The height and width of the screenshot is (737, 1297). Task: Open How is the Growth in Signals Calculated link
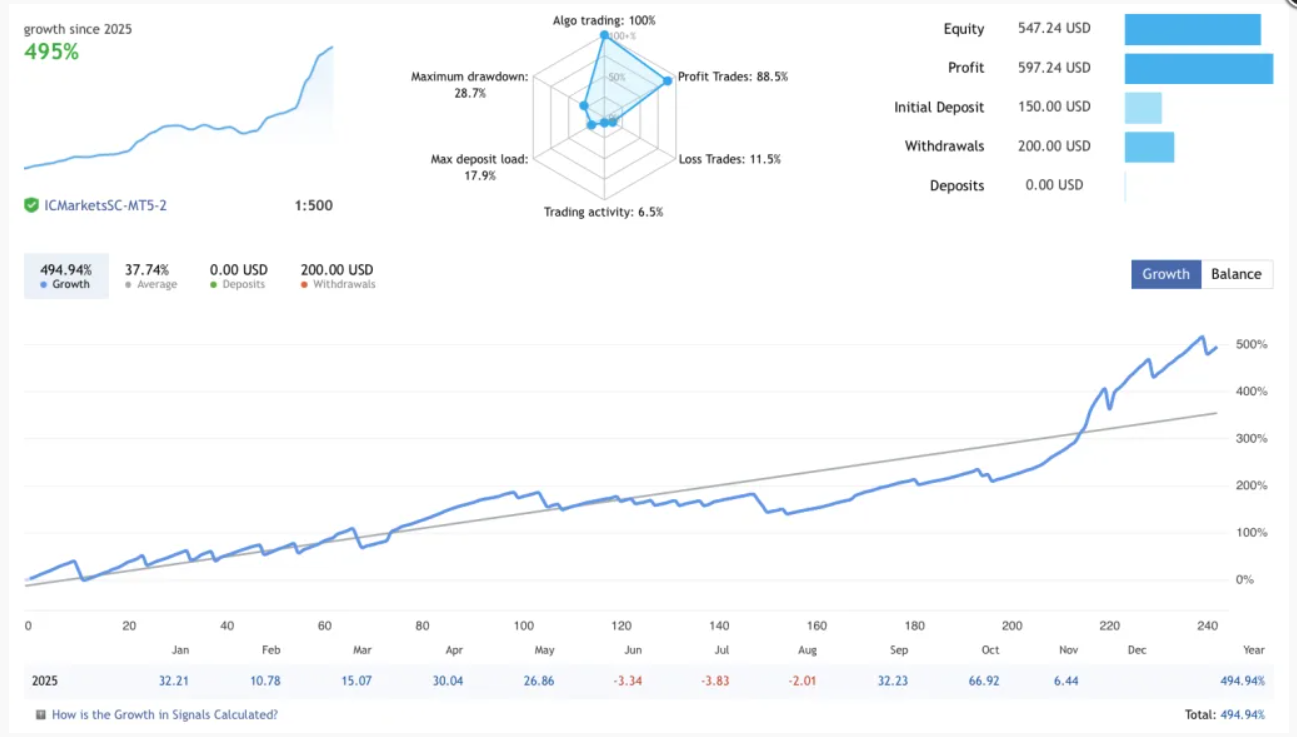(165, 715)
